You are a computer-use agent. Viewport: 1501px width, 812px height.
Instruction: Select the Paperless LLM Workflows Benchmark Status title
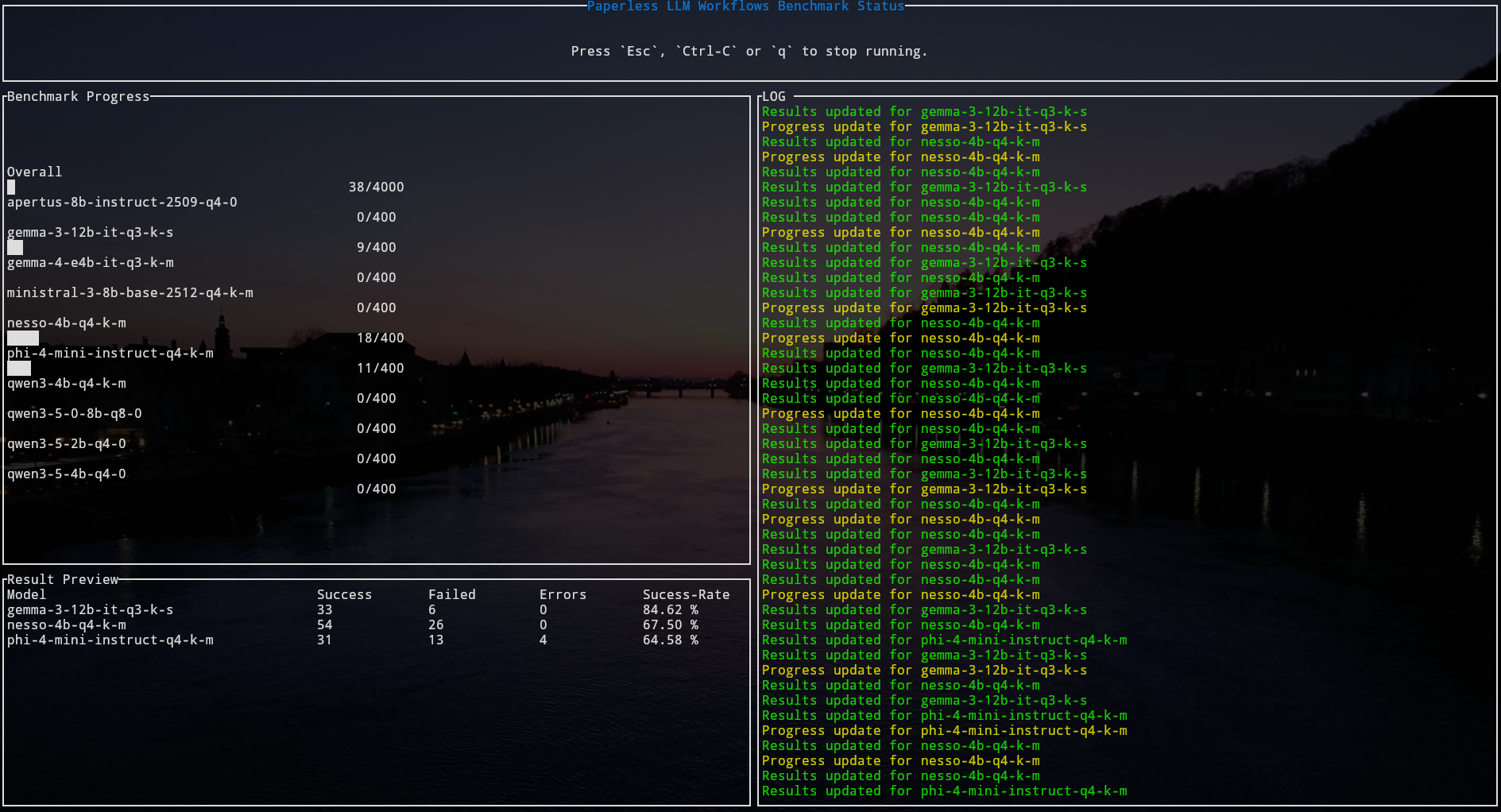coord(745,6)
